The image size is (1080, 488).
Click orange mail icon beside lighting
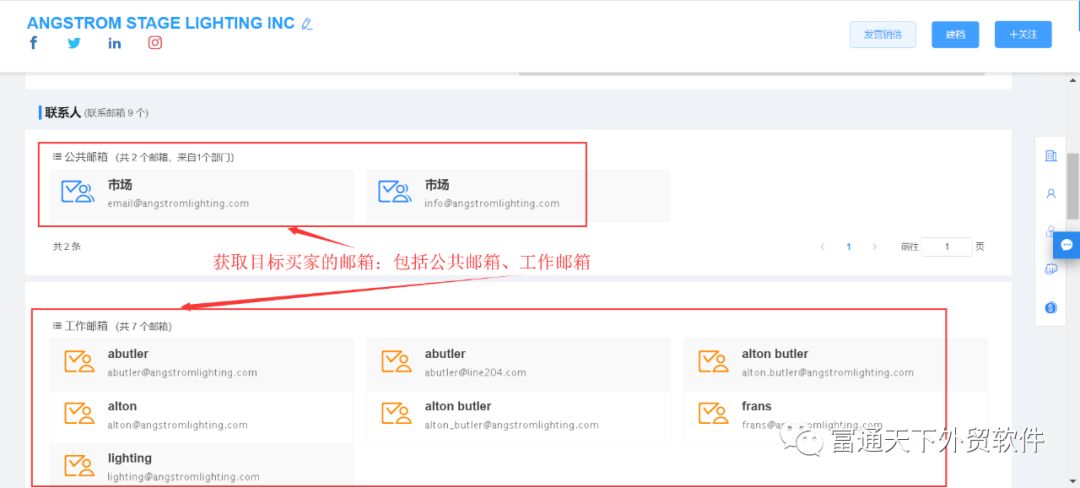79,465
